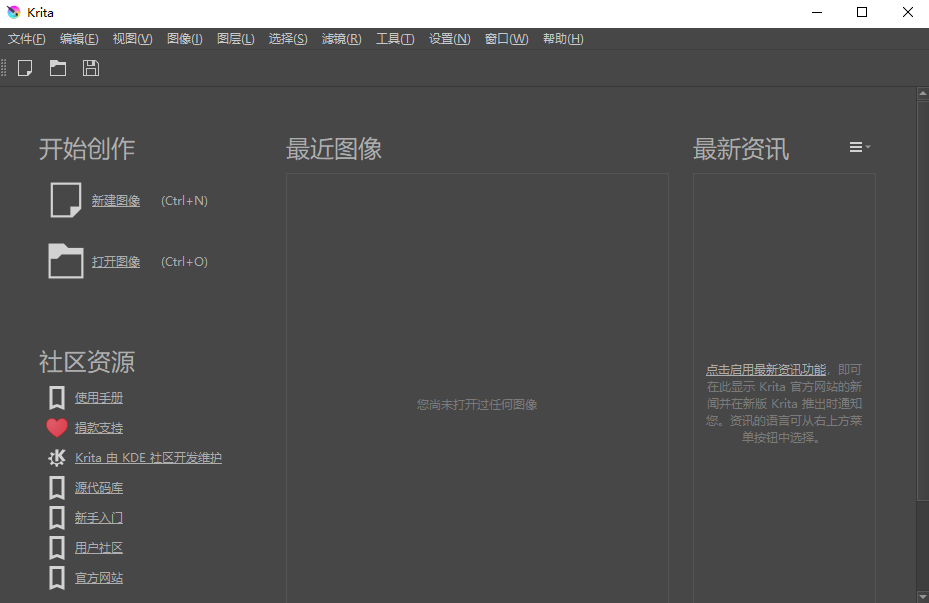Click the large folder icon beside 打开图像

[x=66, y=261]
